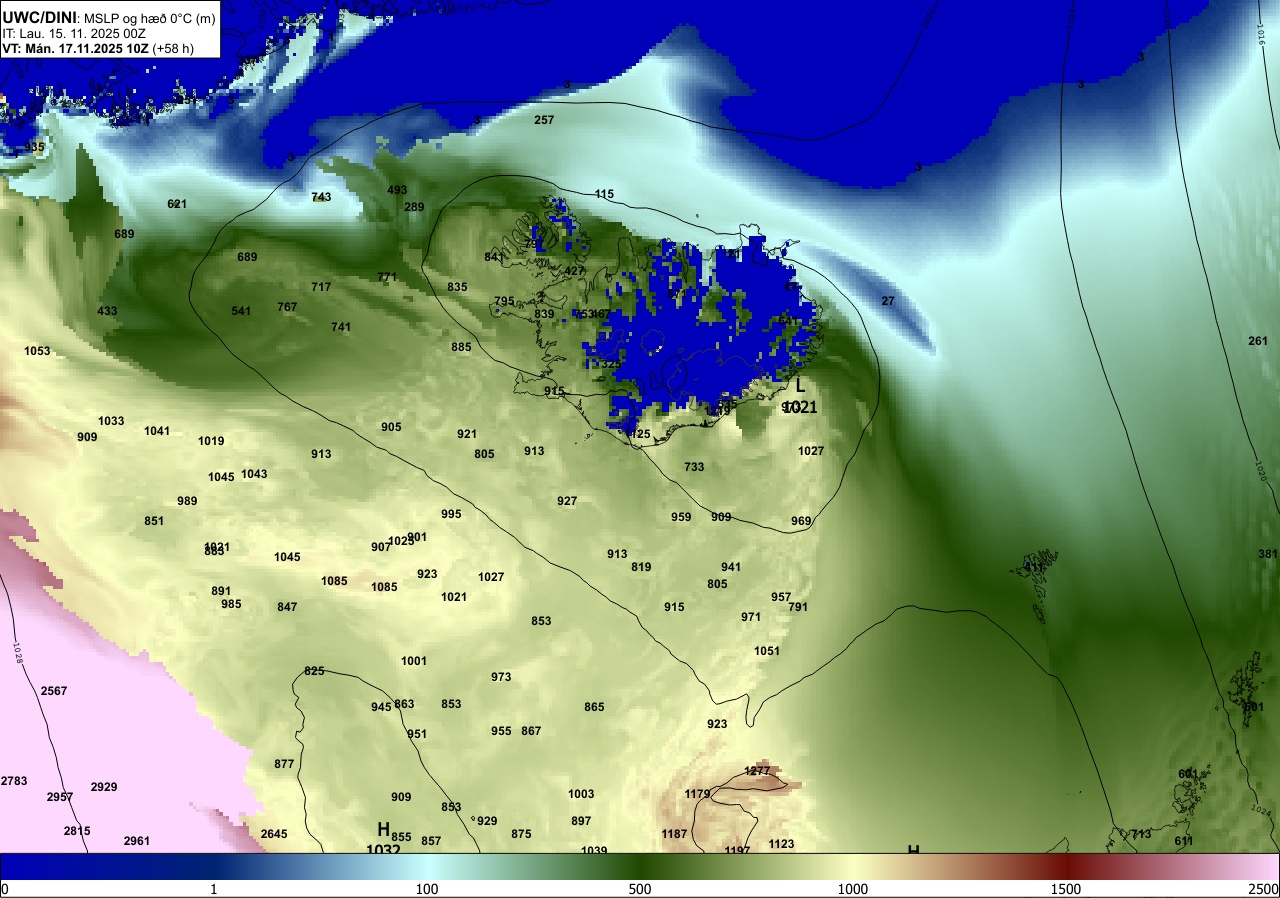This screenshot has width=1280, height=898.
Task: Click the height value 1041
Action: click(x=157, y=431)
